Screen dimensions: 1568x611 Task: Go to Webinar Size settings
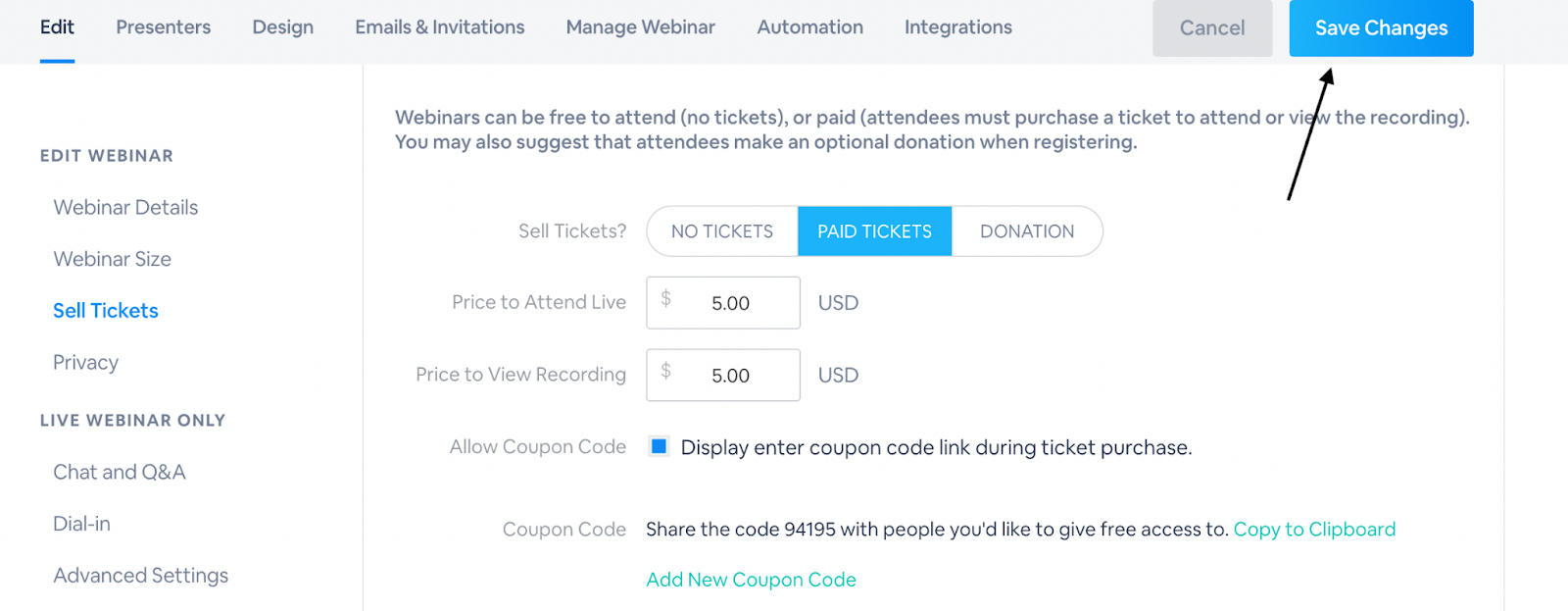coord(112,260)
